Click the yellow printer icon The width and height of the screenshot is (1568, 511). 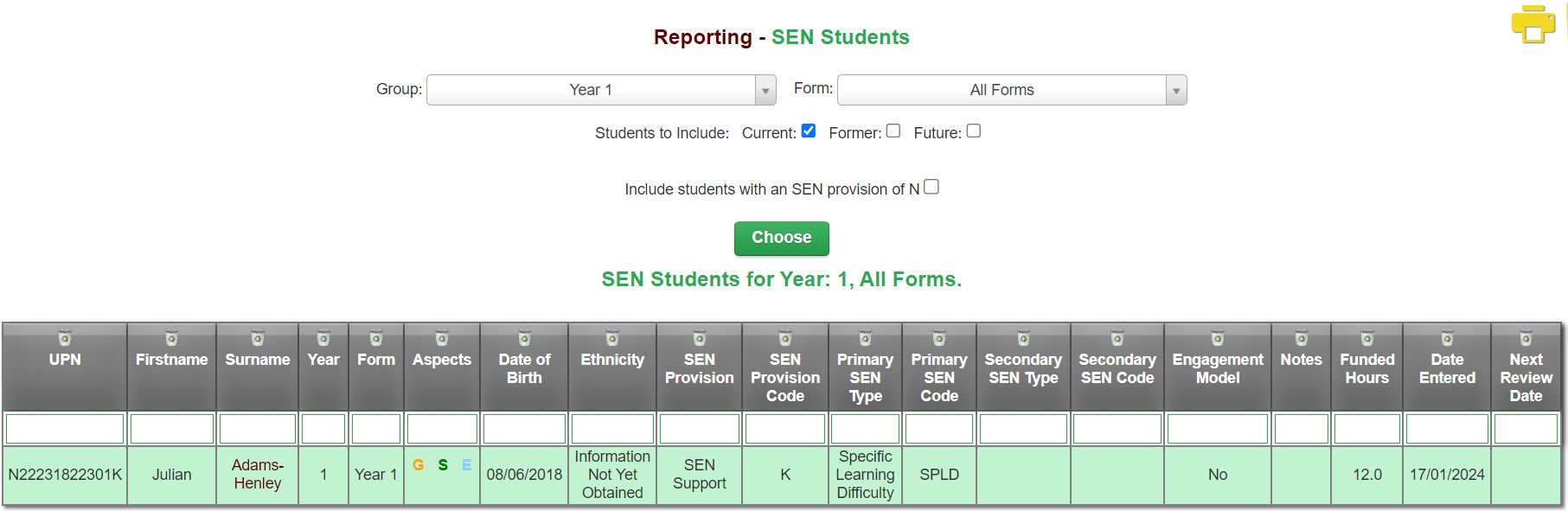click(x=1533, y=23)
